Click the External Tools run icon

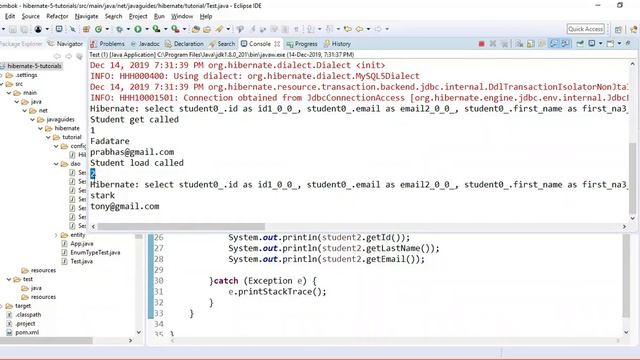tap(176, 29)
